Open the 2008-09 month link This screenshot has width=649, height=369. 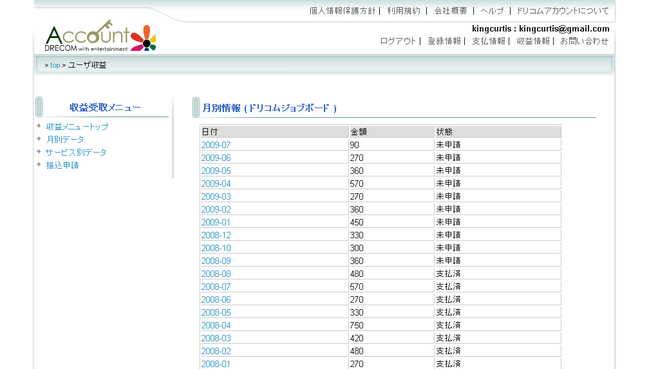pos(216,261)
